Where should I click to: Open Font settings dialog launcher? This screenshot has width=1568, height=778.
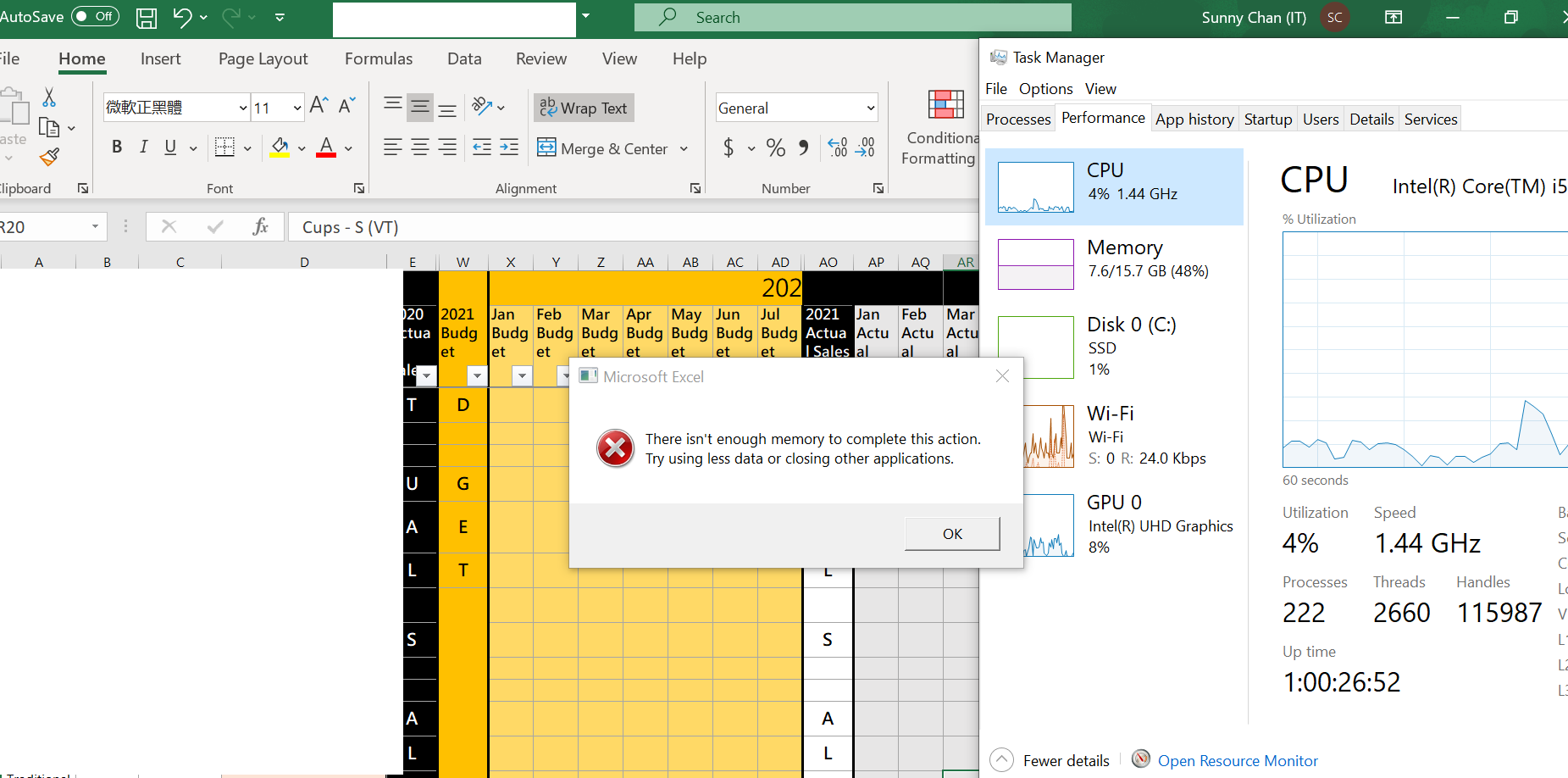359,188
